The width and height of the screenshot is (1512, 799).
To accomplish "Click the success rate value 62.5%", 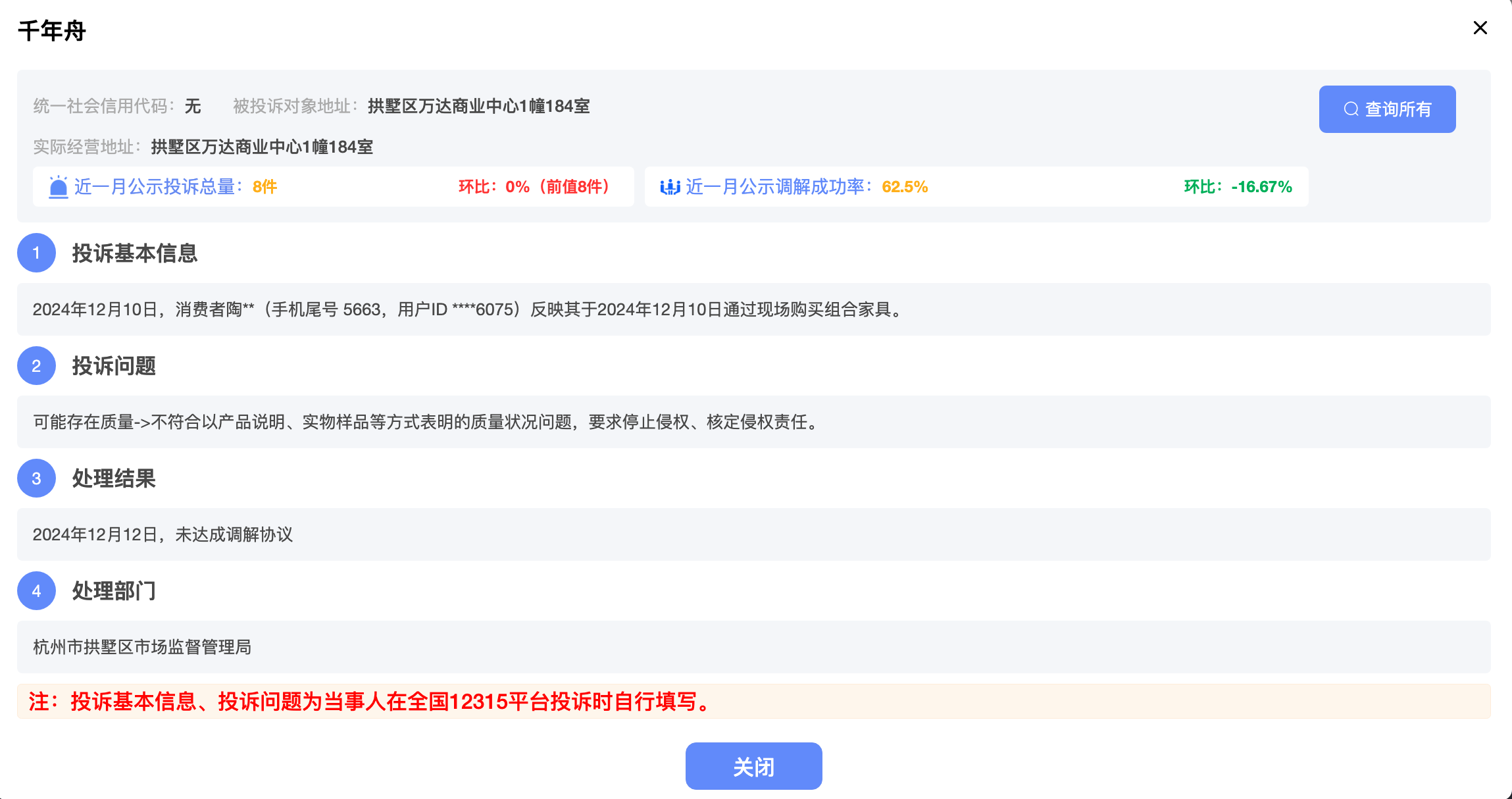I will [x=905, y=187].
